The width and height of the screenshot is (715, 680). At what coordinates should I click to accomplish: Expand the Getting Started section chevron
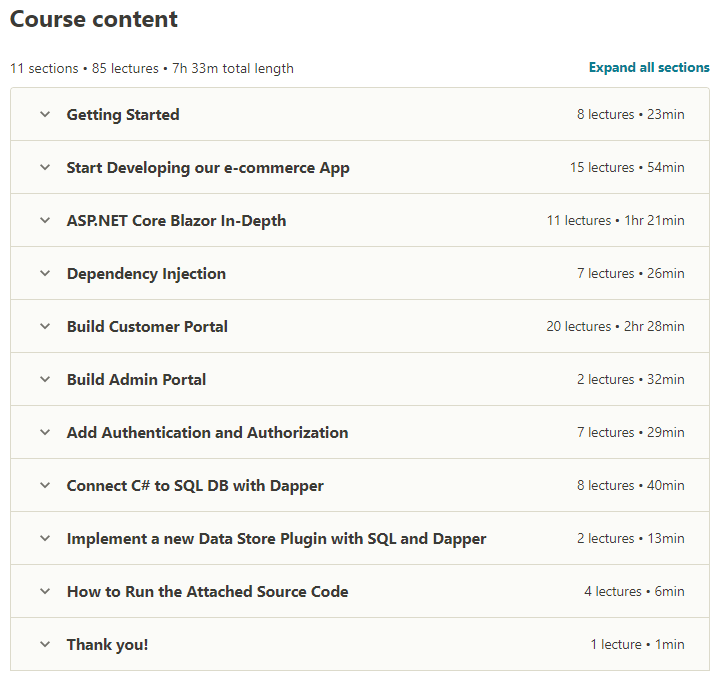45,114
